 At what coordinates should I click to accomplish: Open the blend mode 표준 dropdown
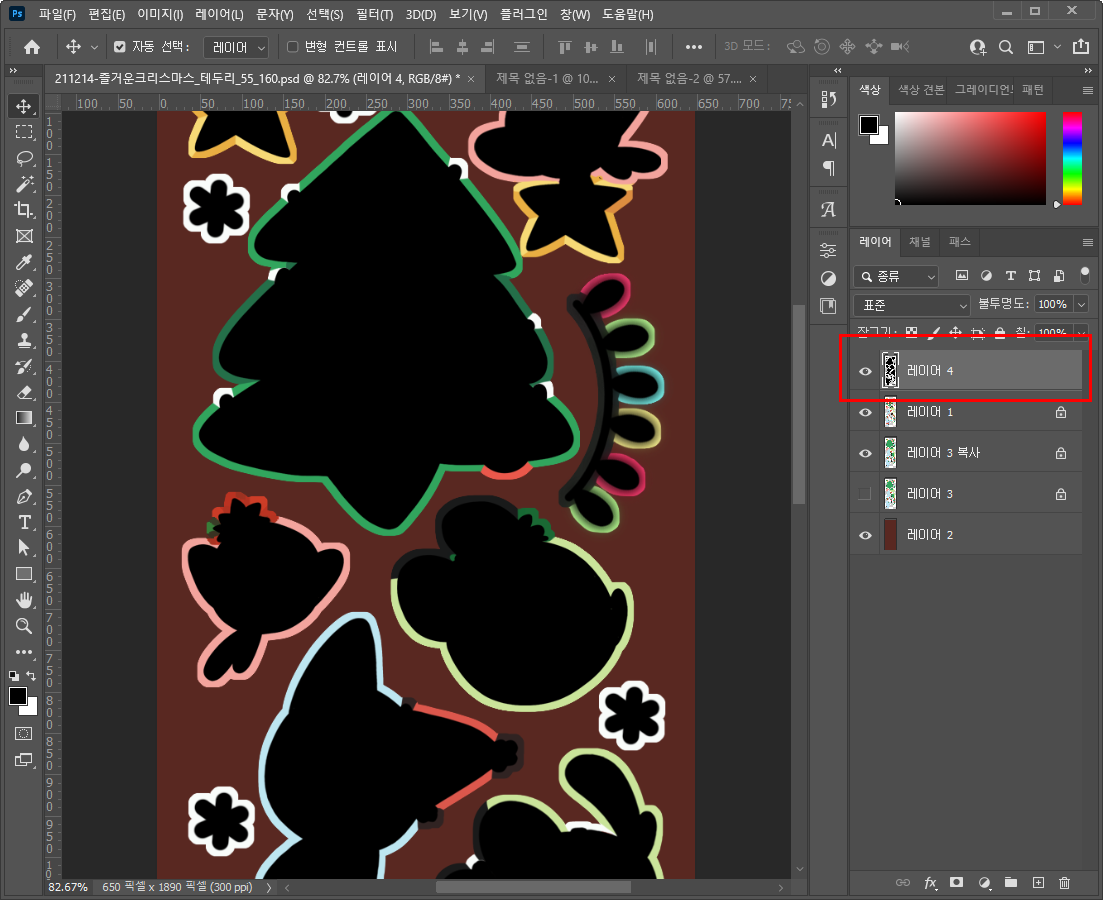912,305
